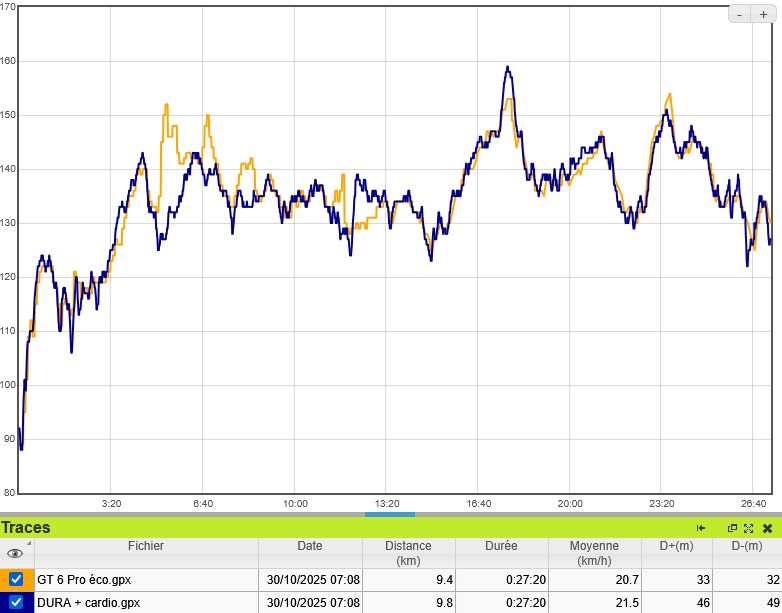Sort by D-(m) column header
782x613 pixels.
(745, 546)
